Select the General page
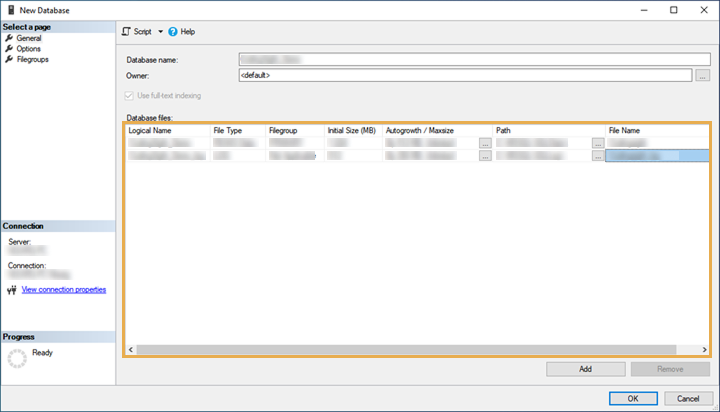This screenshot has width=720, height=412. [x=28, y=38]
